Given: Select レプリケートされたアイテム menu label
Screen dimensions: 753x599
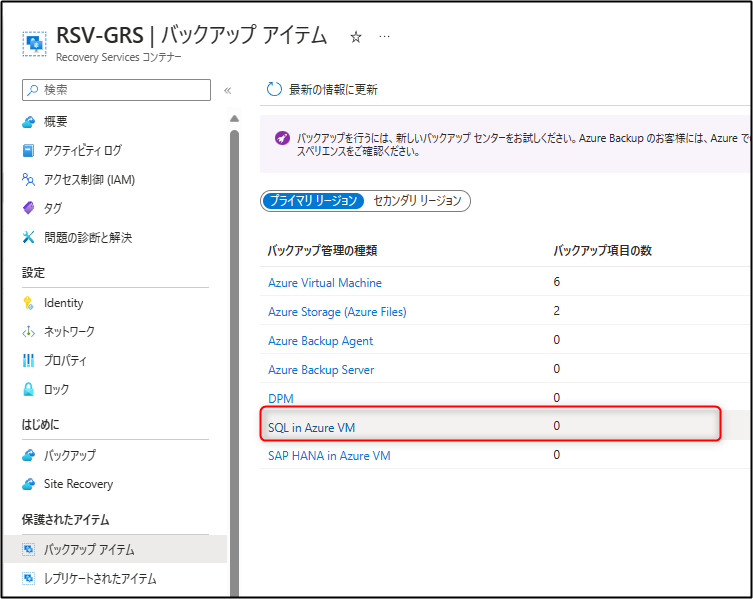Looking at the screenshot, I should 100,578.
